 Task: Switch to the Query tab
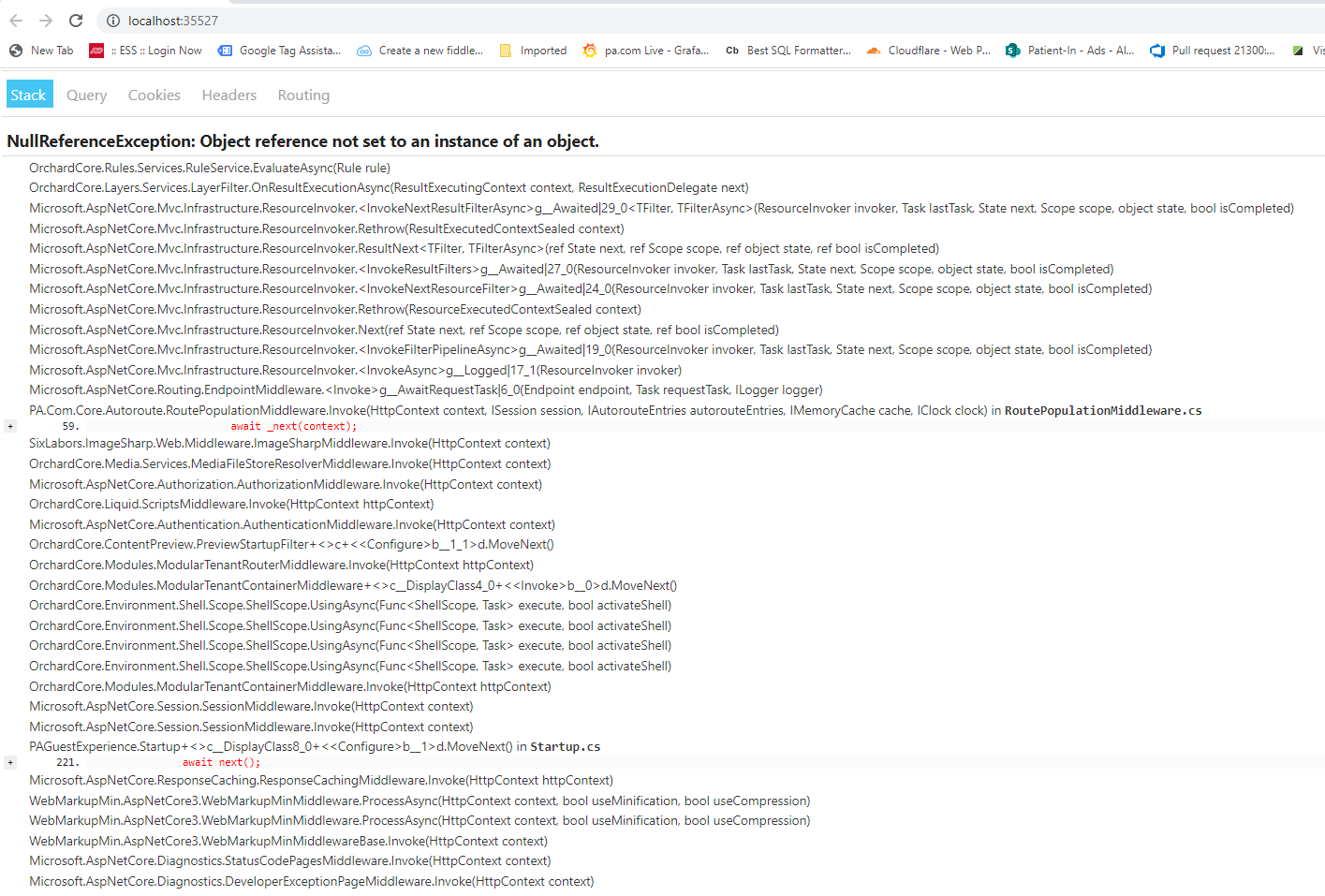click(86, 95)
